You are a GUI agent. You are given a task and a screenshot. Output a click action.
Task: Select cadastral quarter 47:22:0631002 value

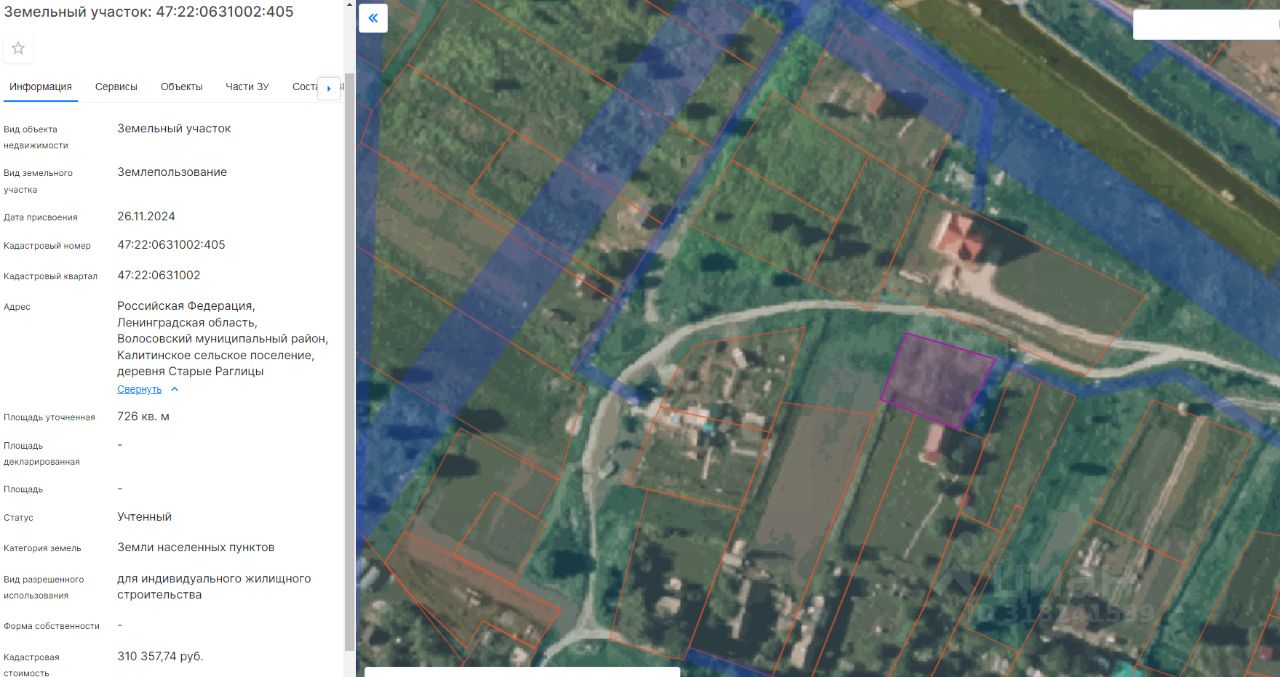pyautogui.click(x=158, y=275)
